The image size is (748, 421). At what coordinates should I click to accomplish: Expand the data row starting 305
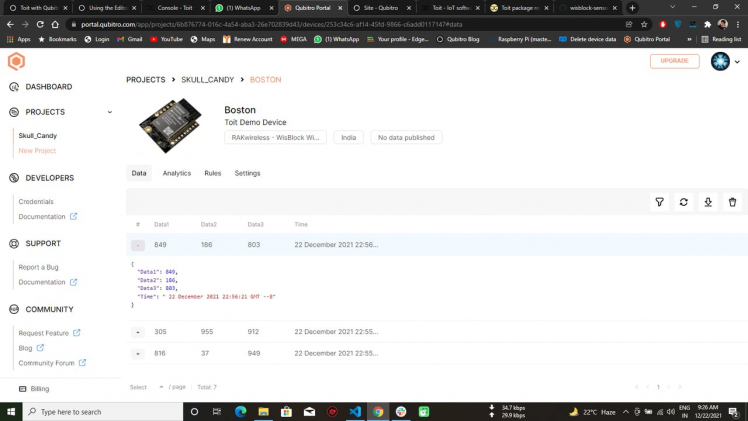point(138,332)
